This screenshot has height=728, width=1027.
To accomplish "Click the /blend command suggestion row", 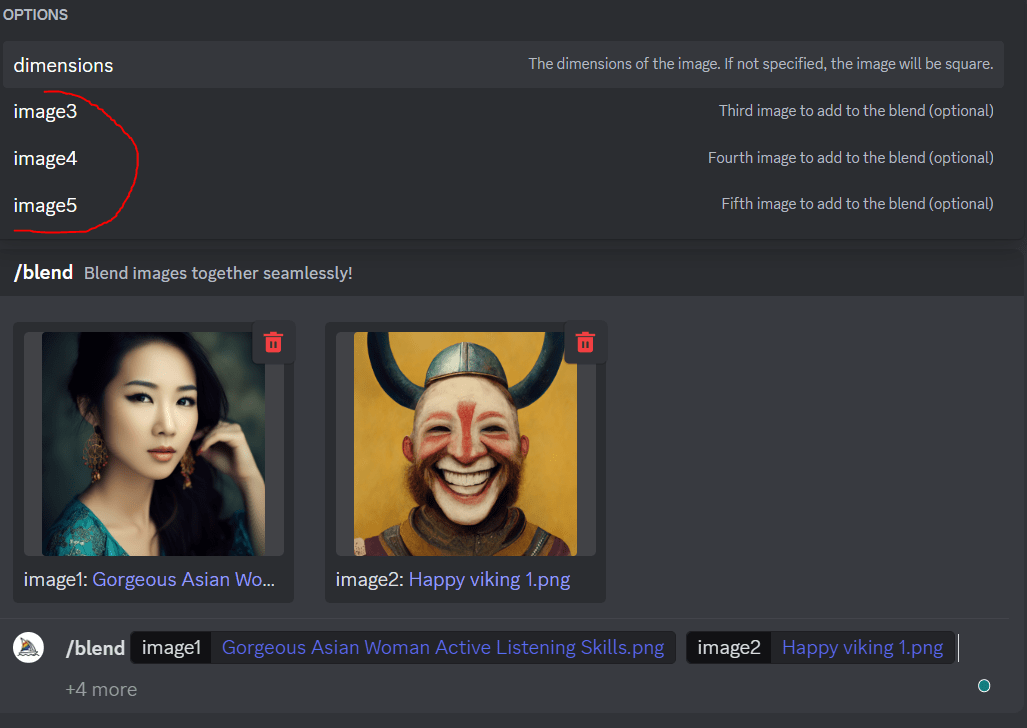I will (511, 273).
